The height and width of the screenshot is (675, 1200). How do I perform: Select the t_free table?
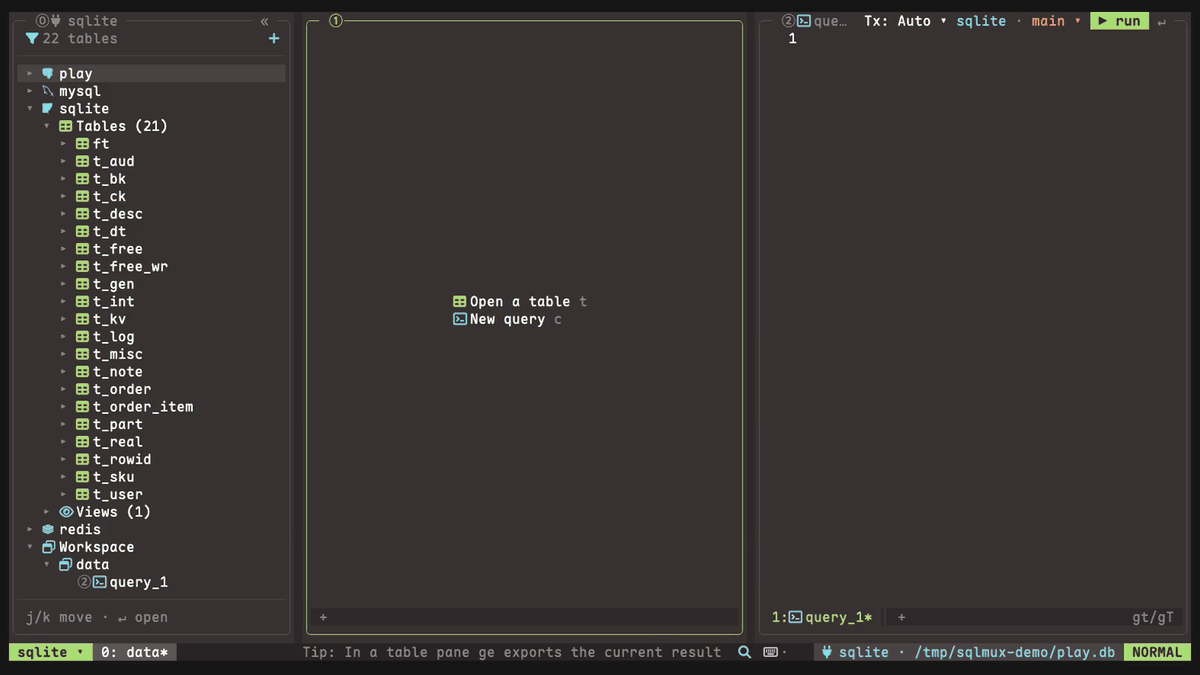tap(118, 249)
